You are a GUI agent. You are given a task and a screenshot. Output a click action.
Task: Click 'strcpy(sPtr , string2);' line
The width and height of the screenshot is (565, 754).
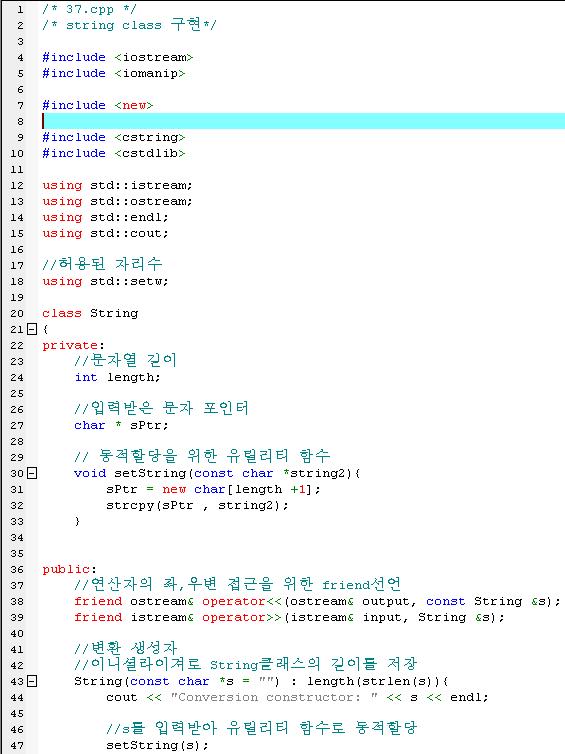coord(197,505)
